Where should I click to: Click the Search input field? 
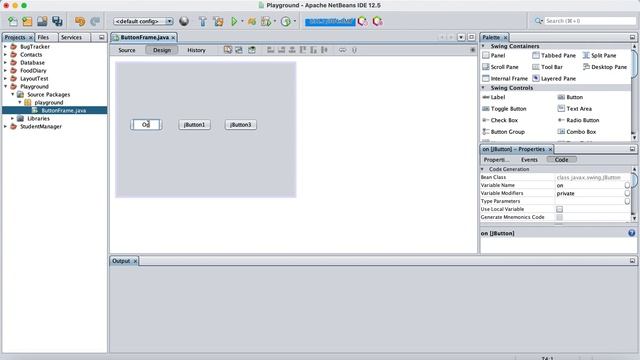pos(590,21)
